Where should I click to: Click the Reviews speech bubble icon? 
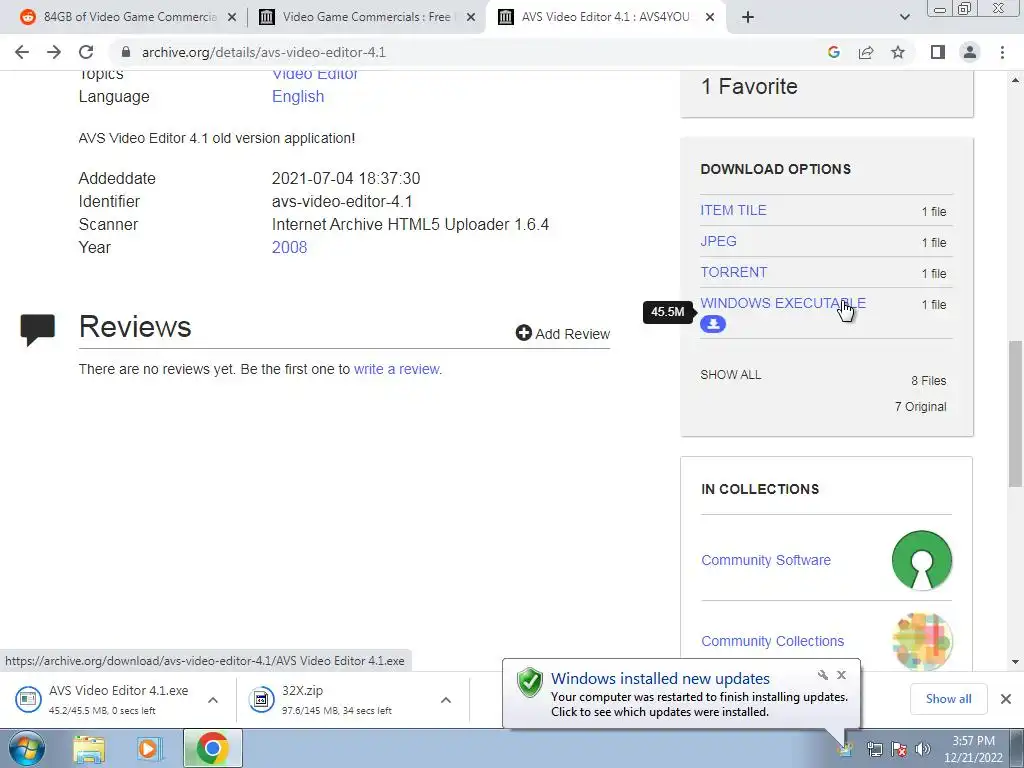click(38, 329)
